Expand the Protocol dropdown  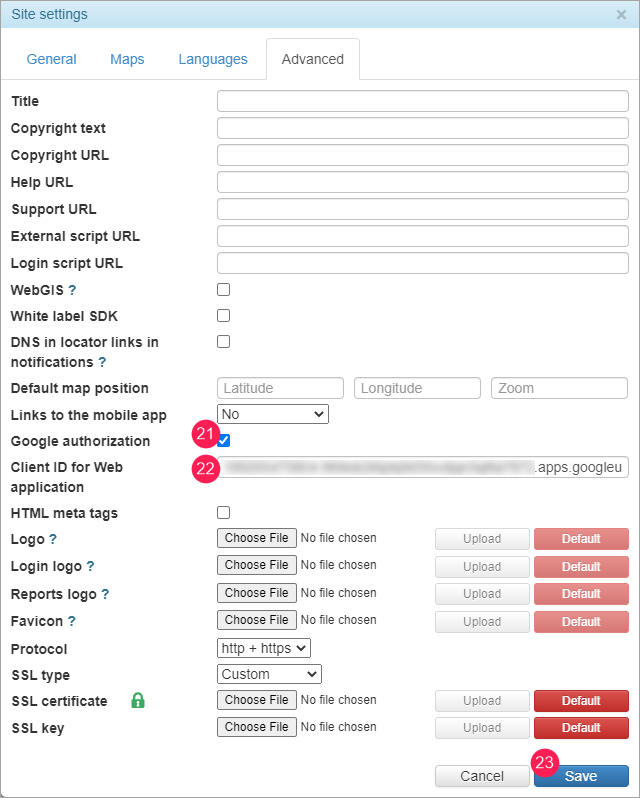(x=264, y=648)
